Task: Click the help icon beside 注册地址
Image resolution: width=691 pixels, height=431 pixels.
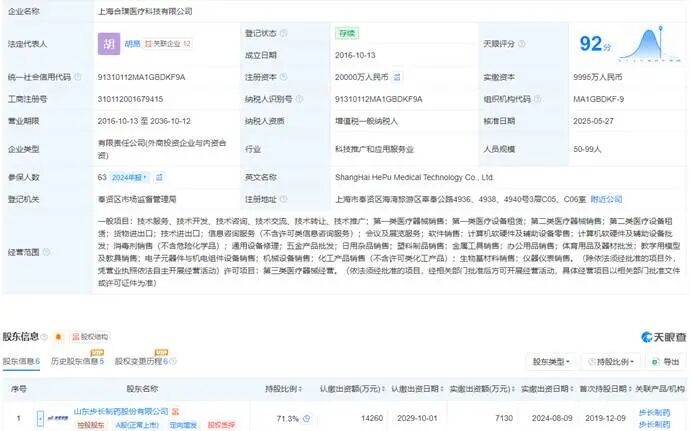Action: coord(283,199)
